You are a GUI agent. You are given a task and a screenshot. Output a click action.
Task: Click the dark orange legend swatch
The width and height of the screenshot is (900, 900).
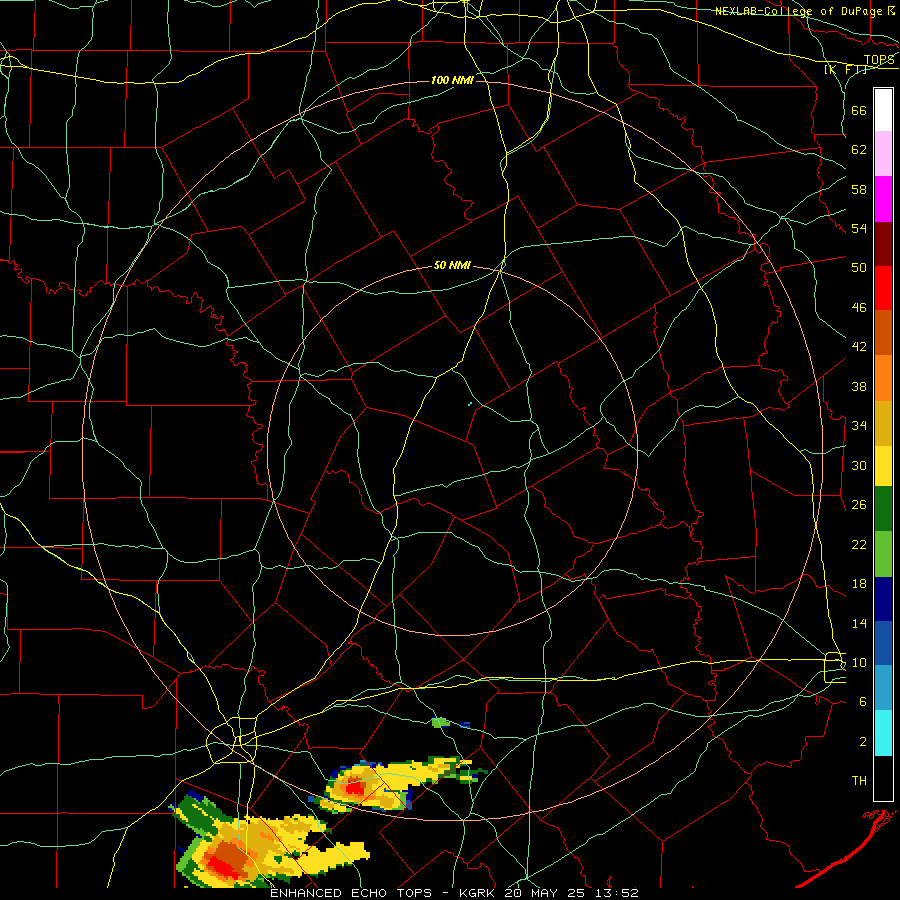tap(883, 332)
